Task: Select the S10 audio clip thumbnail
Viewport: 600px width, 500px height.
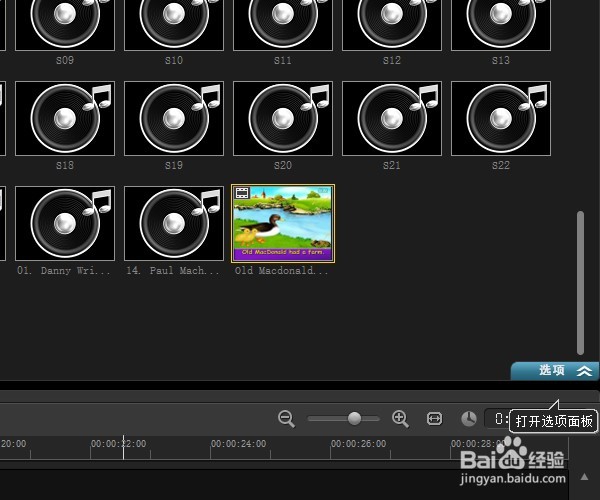Action: pyautogui.click(x=174, y=25)
